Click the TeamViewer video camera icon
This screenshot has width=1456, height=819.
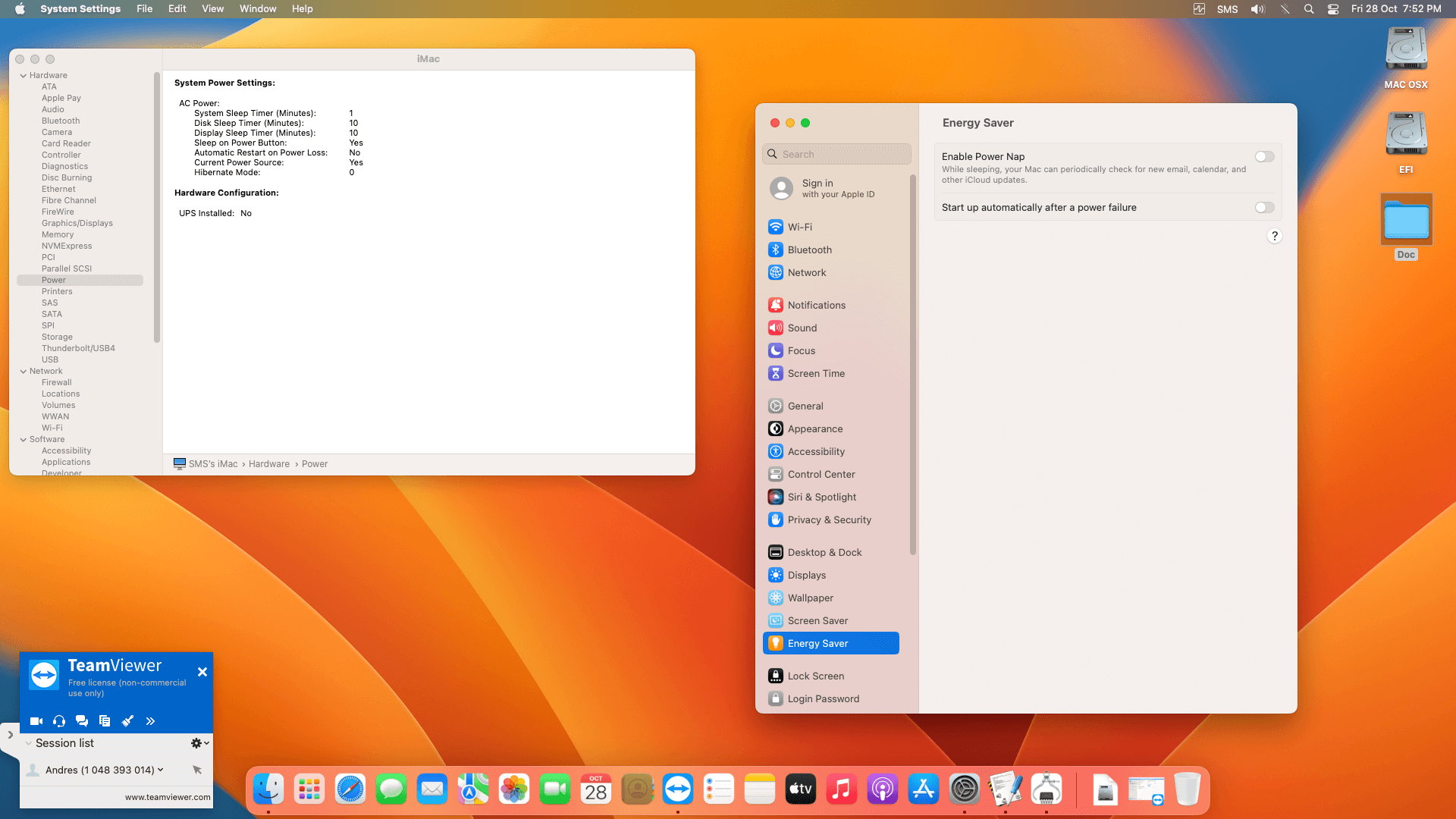(36, 721)
